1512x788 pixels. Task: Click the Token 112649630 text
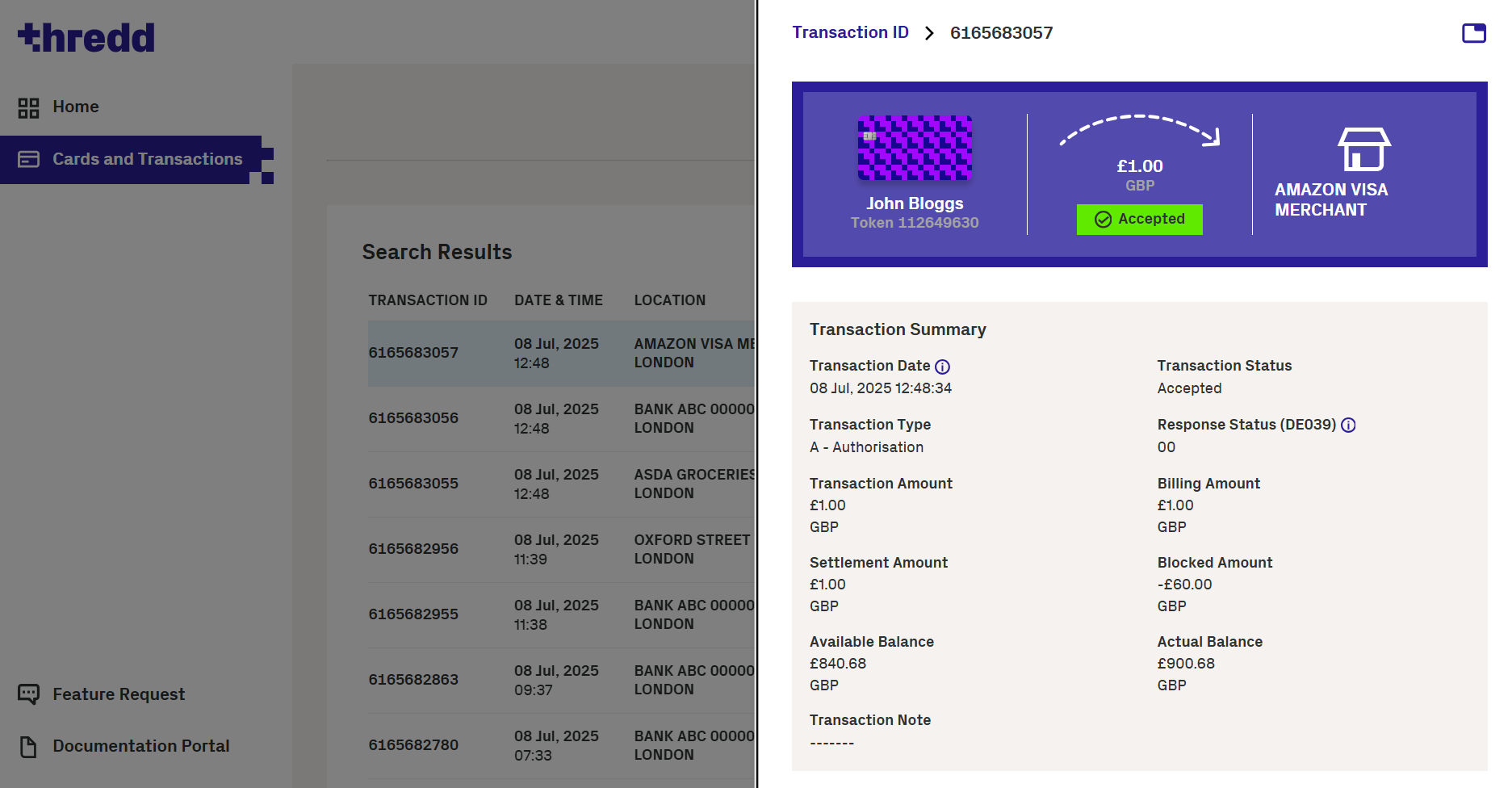pyautogui.click(x=915, y=223)
